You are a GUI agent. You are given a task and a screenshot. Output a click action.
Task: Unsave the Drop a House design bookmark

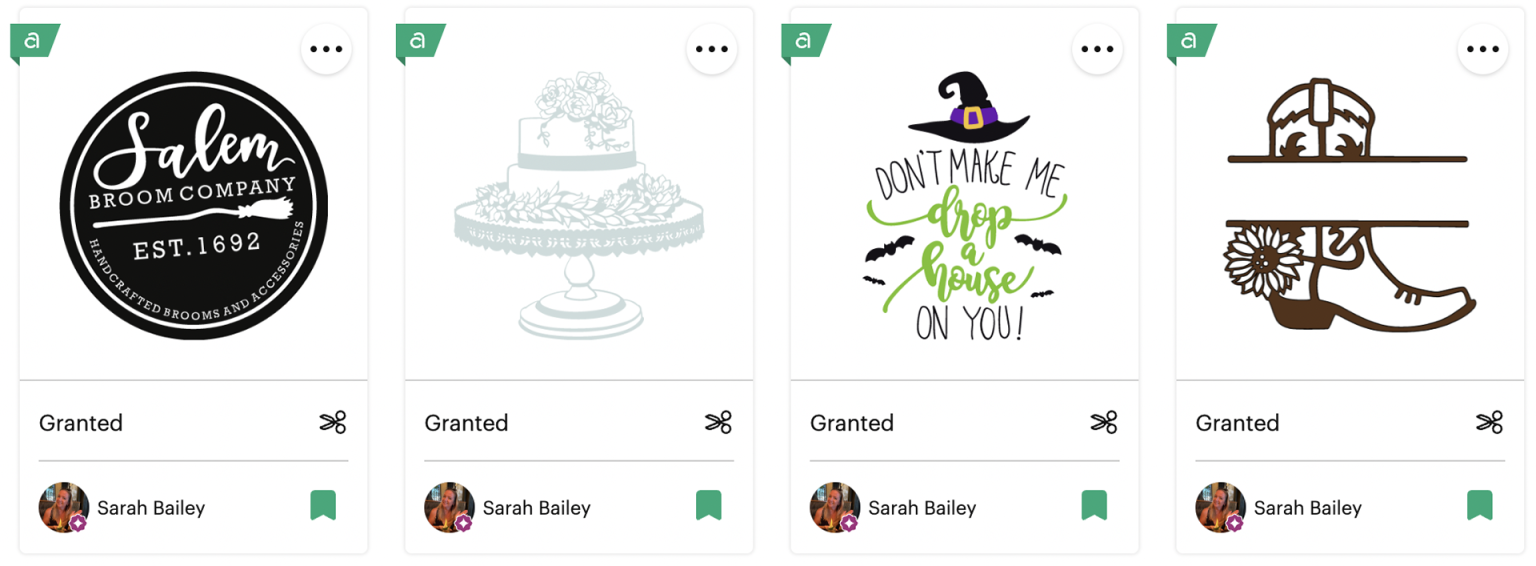(x=1094, y=505)
